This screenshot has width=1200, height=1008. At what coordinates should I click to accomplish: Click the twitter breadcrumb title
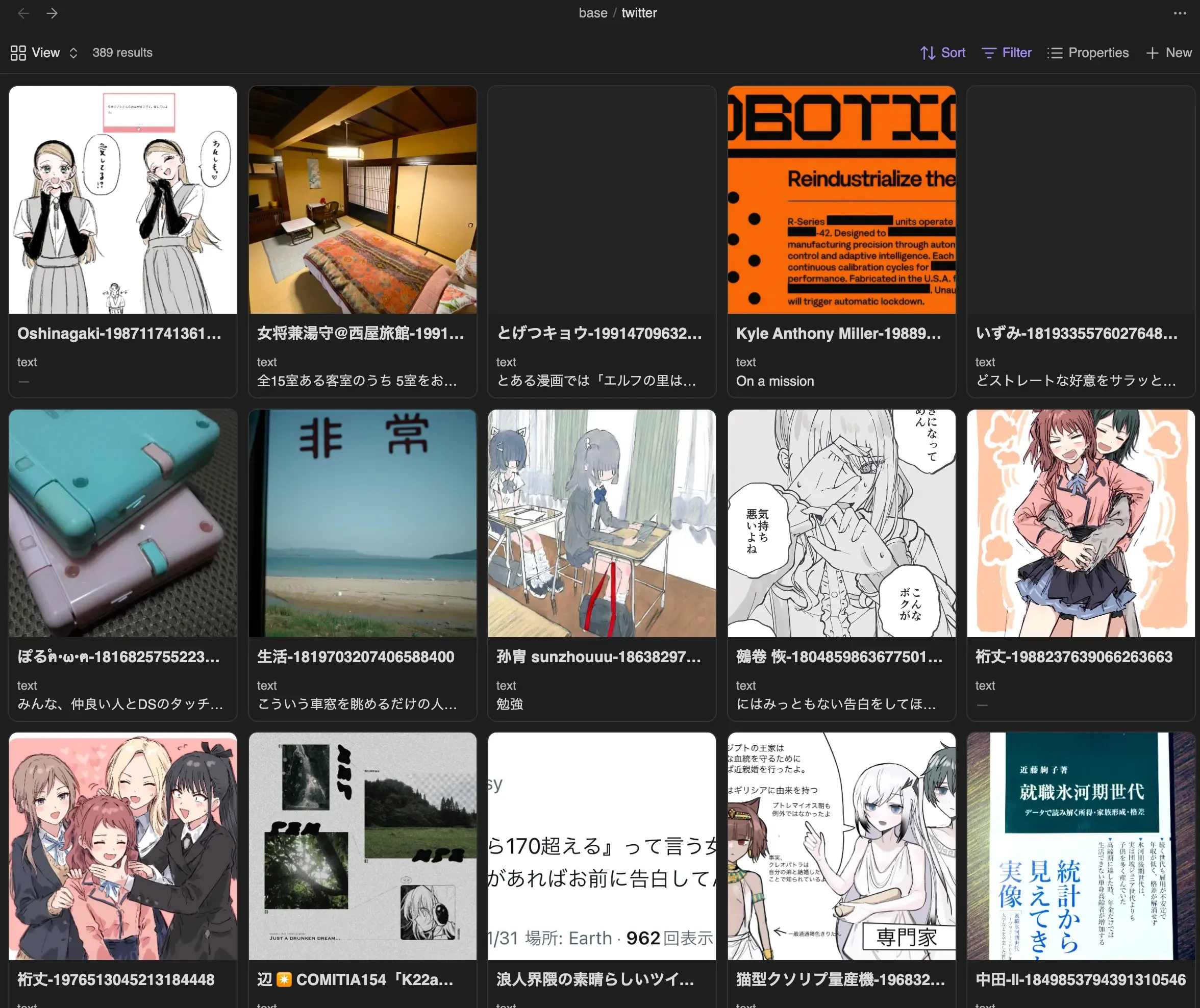click(639, 13)
